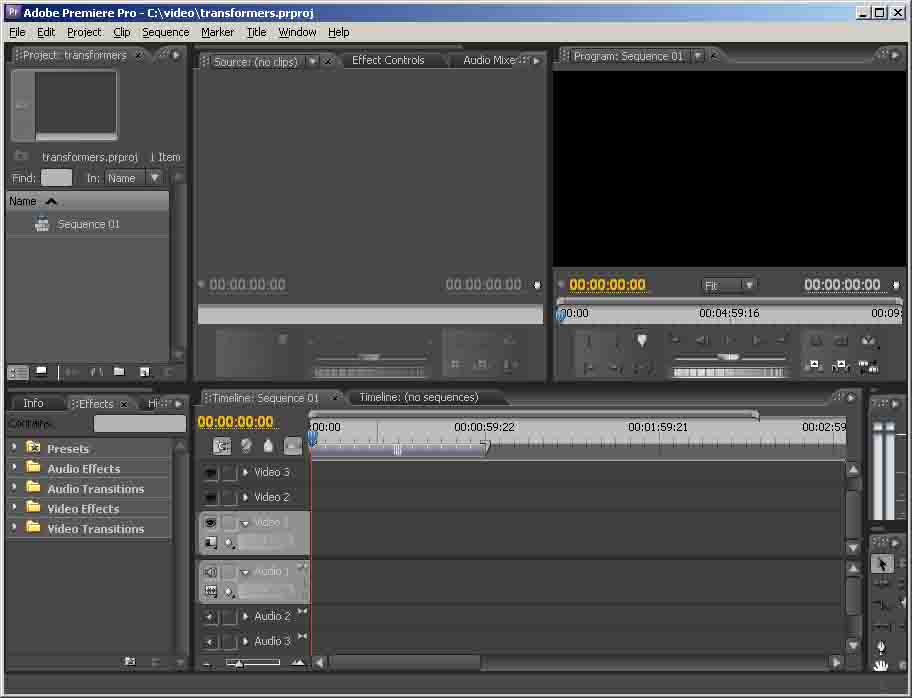Click the Find input field in Project panel
The image size is (912, 698).
[56, 178]
